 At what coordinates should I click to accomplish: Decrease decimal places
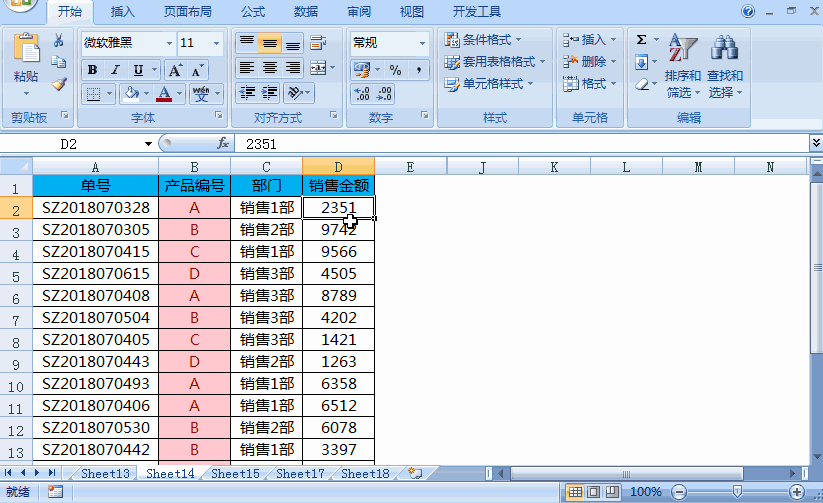pyautogui.click(x=384, y=94)
